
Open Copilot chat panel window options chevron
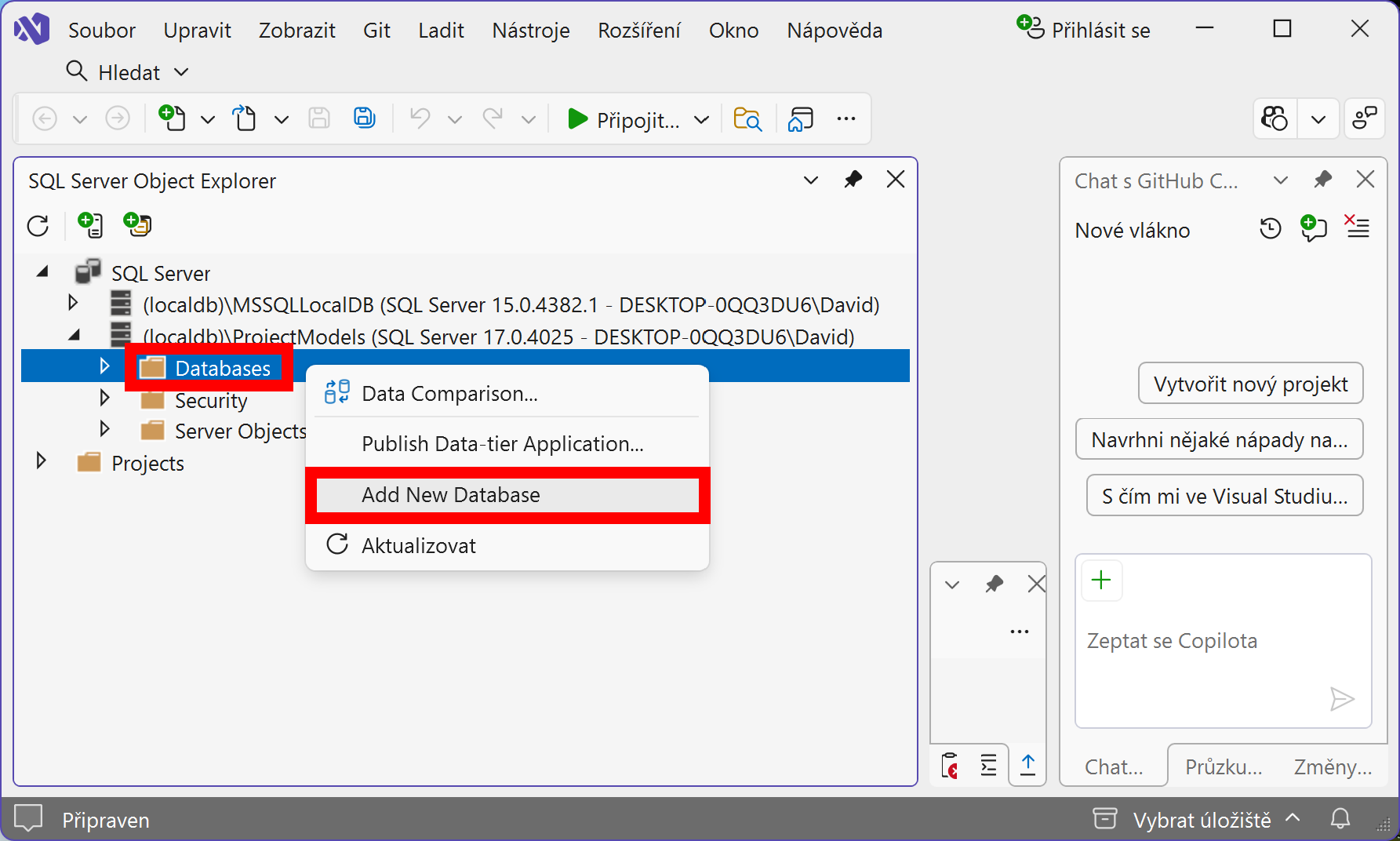pyautogui.click(x=1281, y=180)
